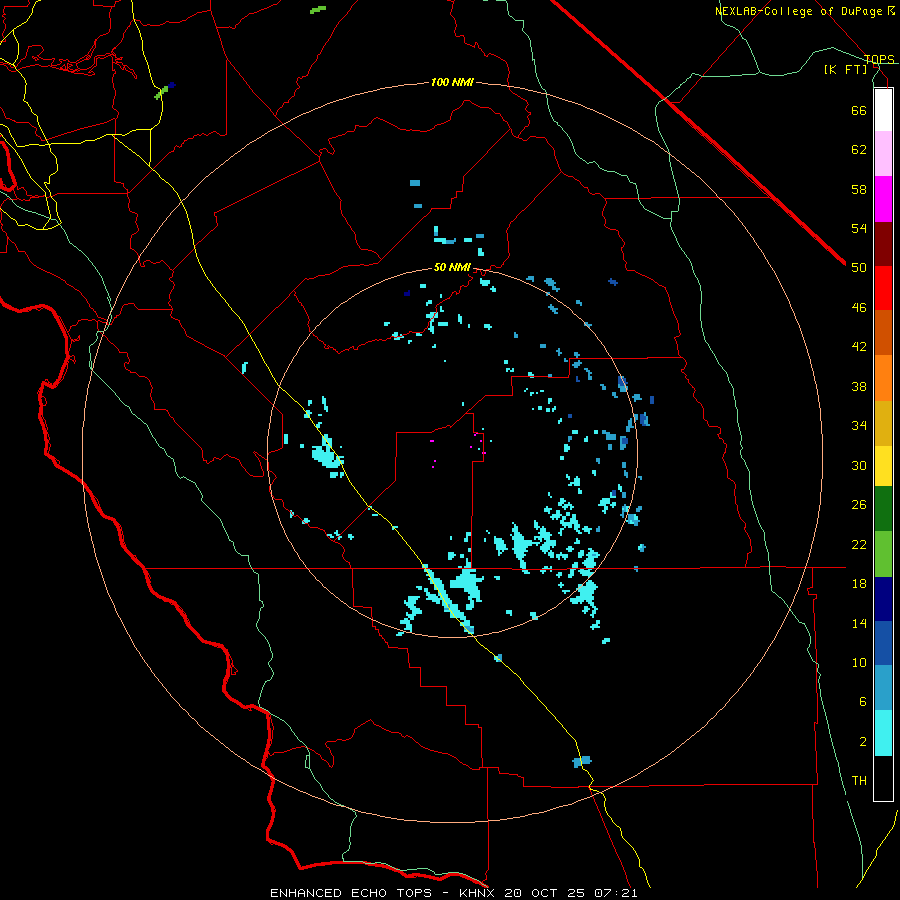Click the gold 34 legend swatch
Screen dimensions: 900x900
(883, 423)
